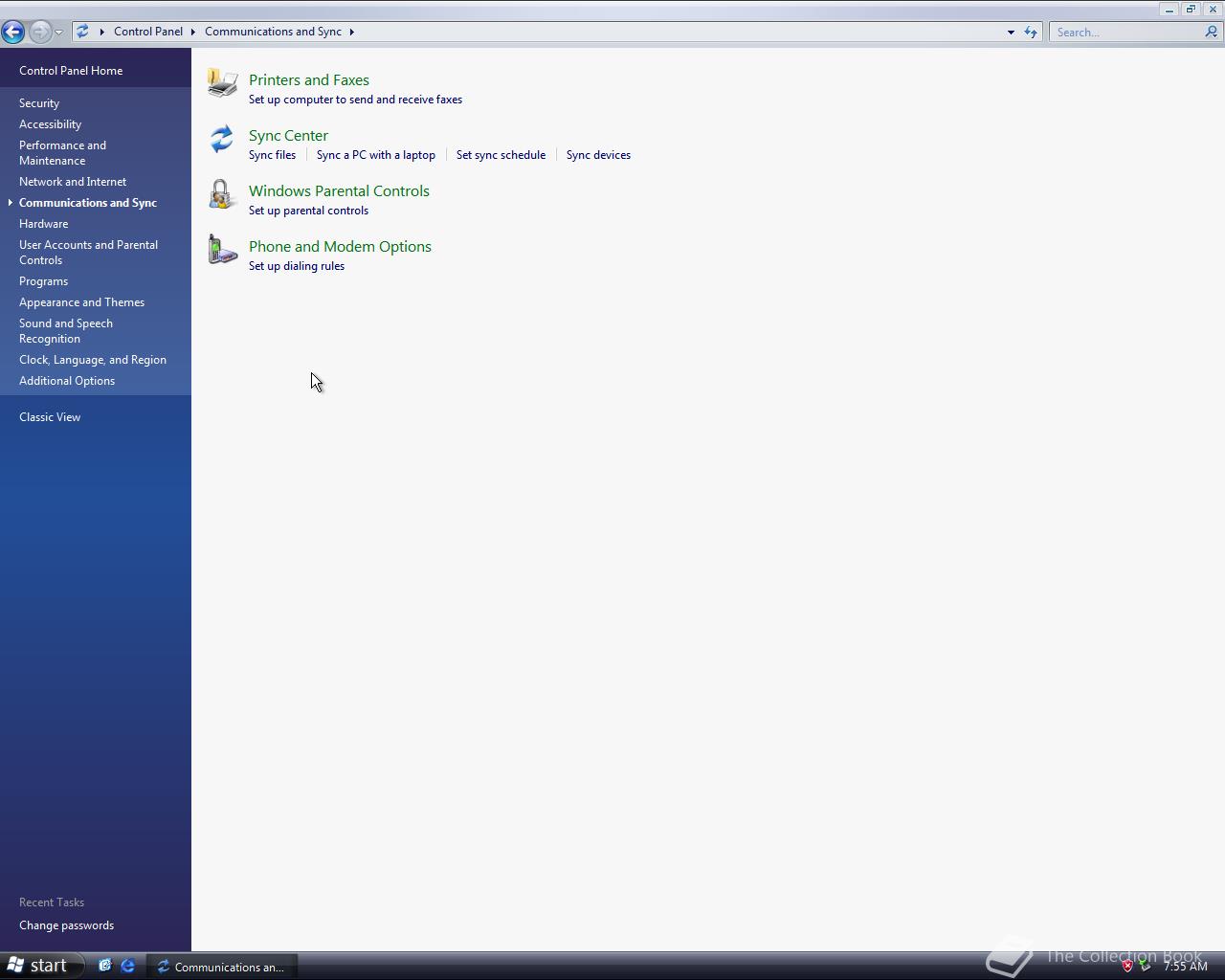This screenshot has width=1225, height=980.
Task: Open Windows Parental Controls heading link
Action: click(x=339, y=191)
